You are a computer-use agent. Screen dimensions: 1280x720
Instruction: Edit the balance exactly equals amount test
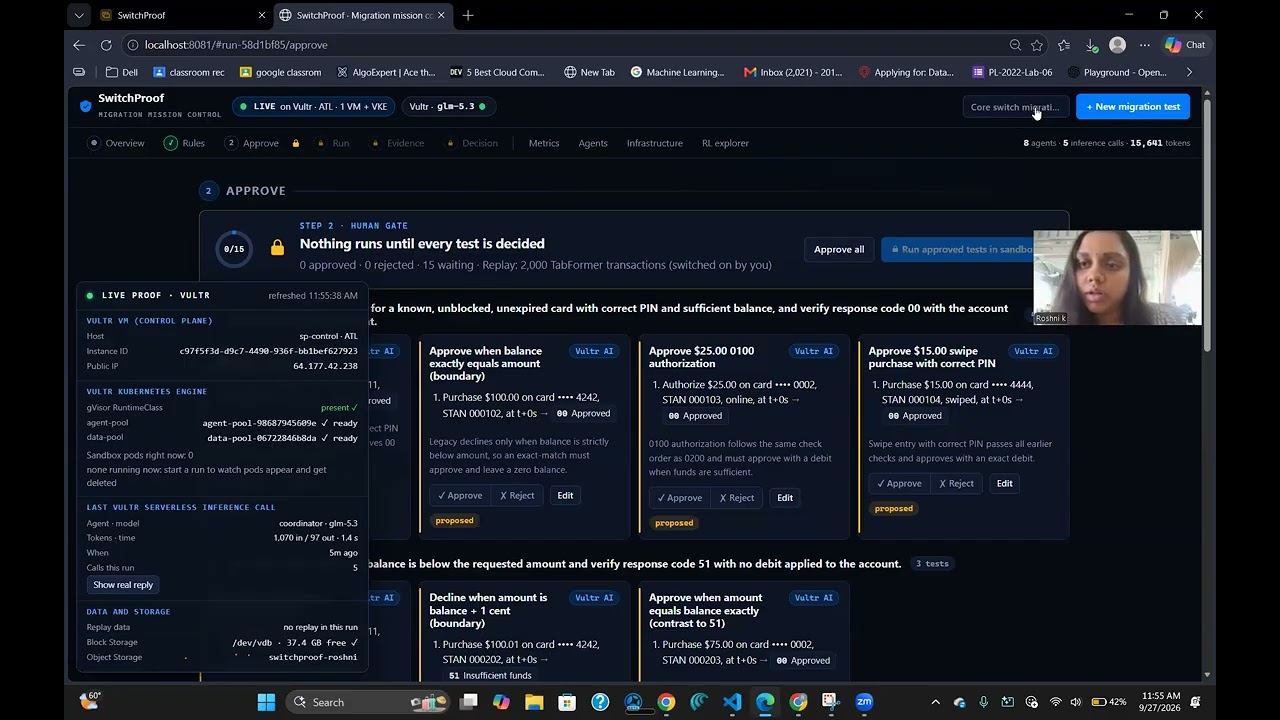click(x=565, y=496)
